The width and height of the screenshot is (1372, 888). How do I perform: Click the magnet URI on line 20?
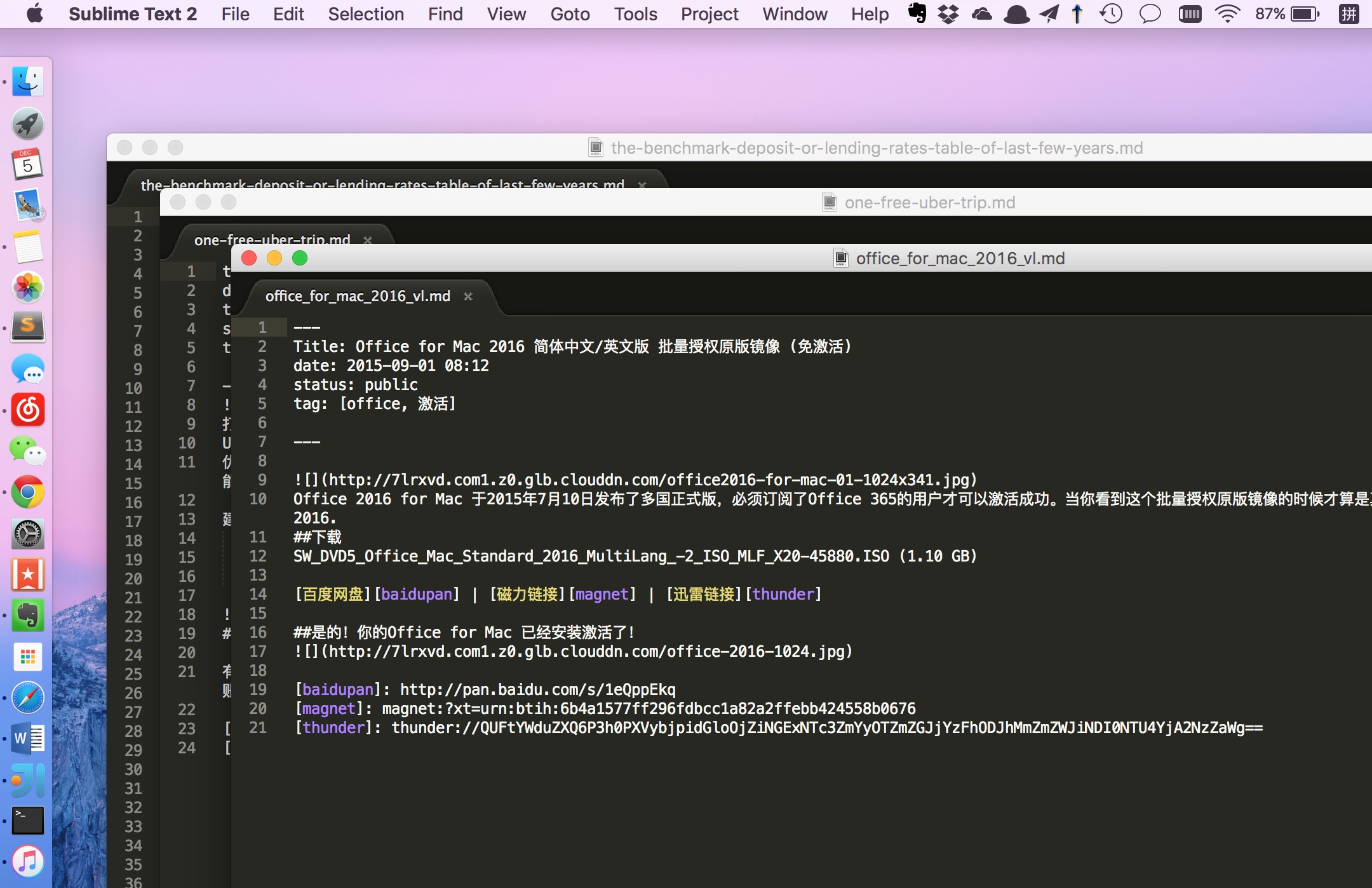[649, 708]
